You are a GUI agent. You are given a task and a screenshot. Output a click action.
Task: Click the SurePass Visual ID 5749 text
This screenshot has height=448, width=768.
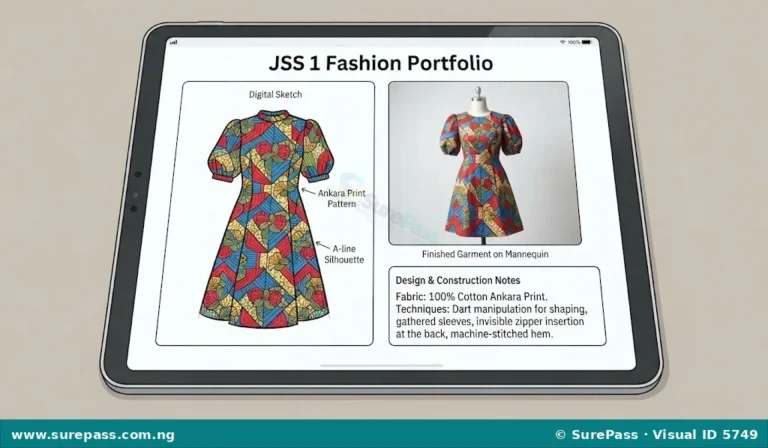pos(657,434)
